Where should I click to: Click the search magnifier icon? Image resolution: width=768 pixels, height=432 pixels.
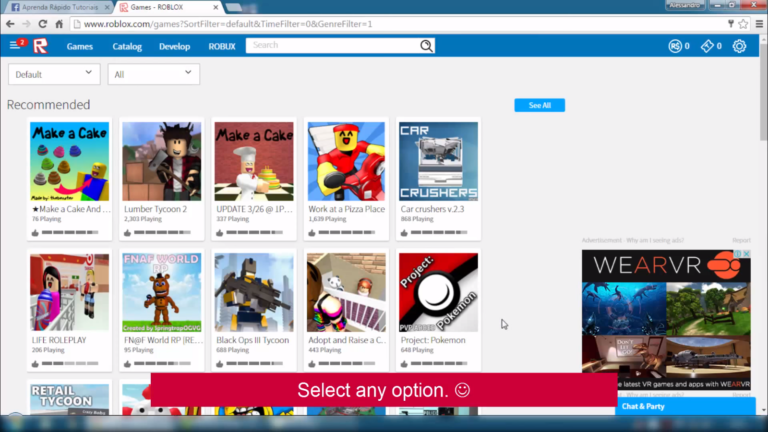[426, 46]
